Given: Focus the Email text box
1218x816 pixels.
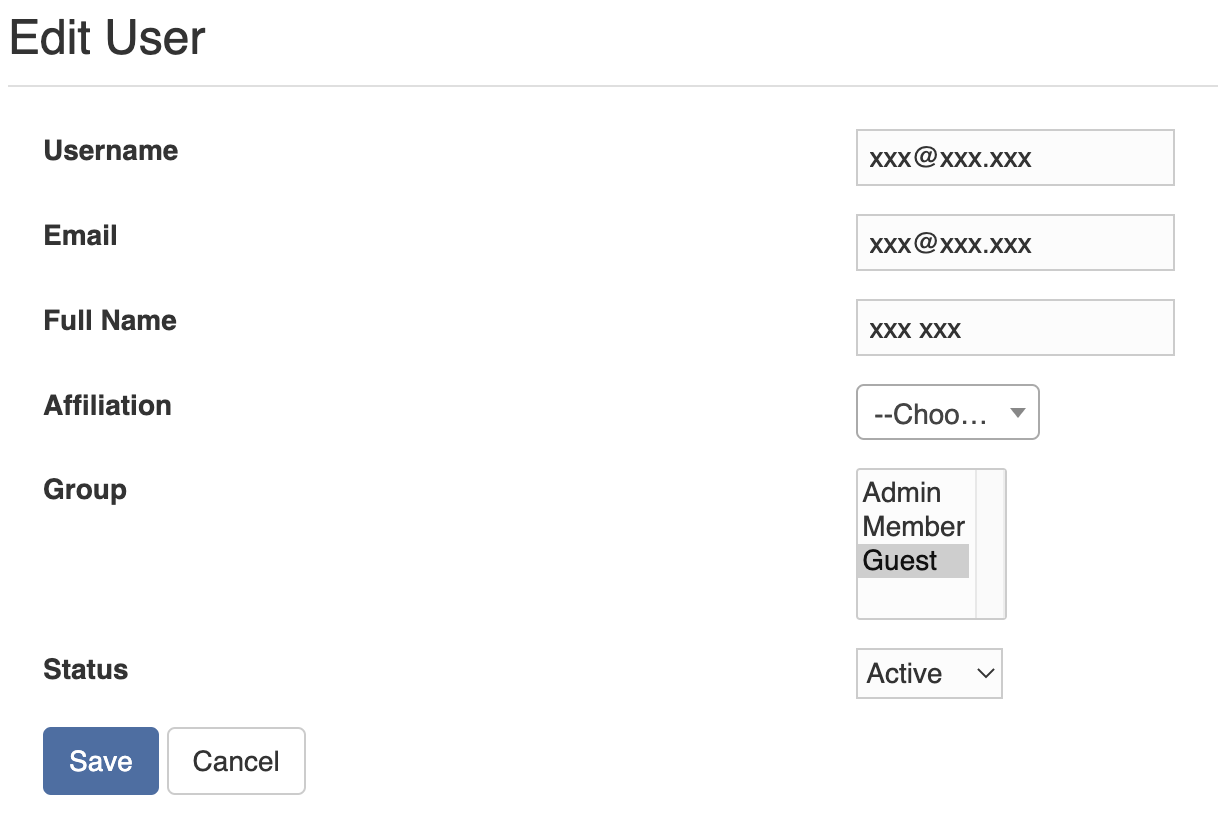Looking at the screenshot, I should click(1014, 243).
